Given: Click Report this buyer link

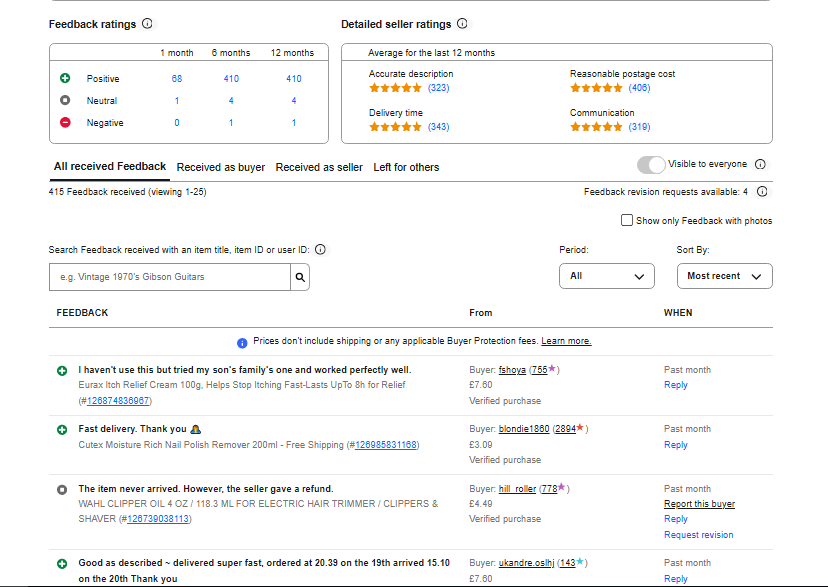Looking at the screenshot, I should [699, 504].
